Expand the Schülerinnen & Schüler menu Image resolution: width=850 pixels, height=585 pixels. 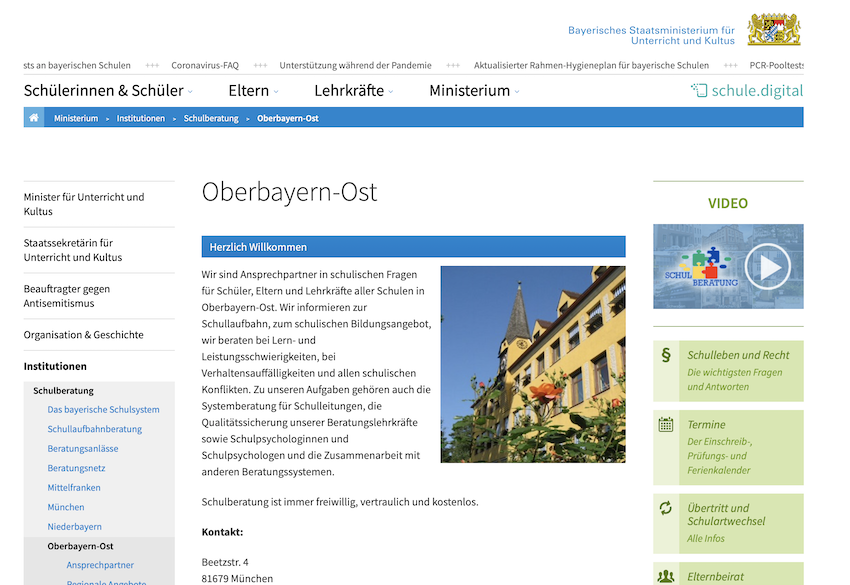click(x=108, y=90)
